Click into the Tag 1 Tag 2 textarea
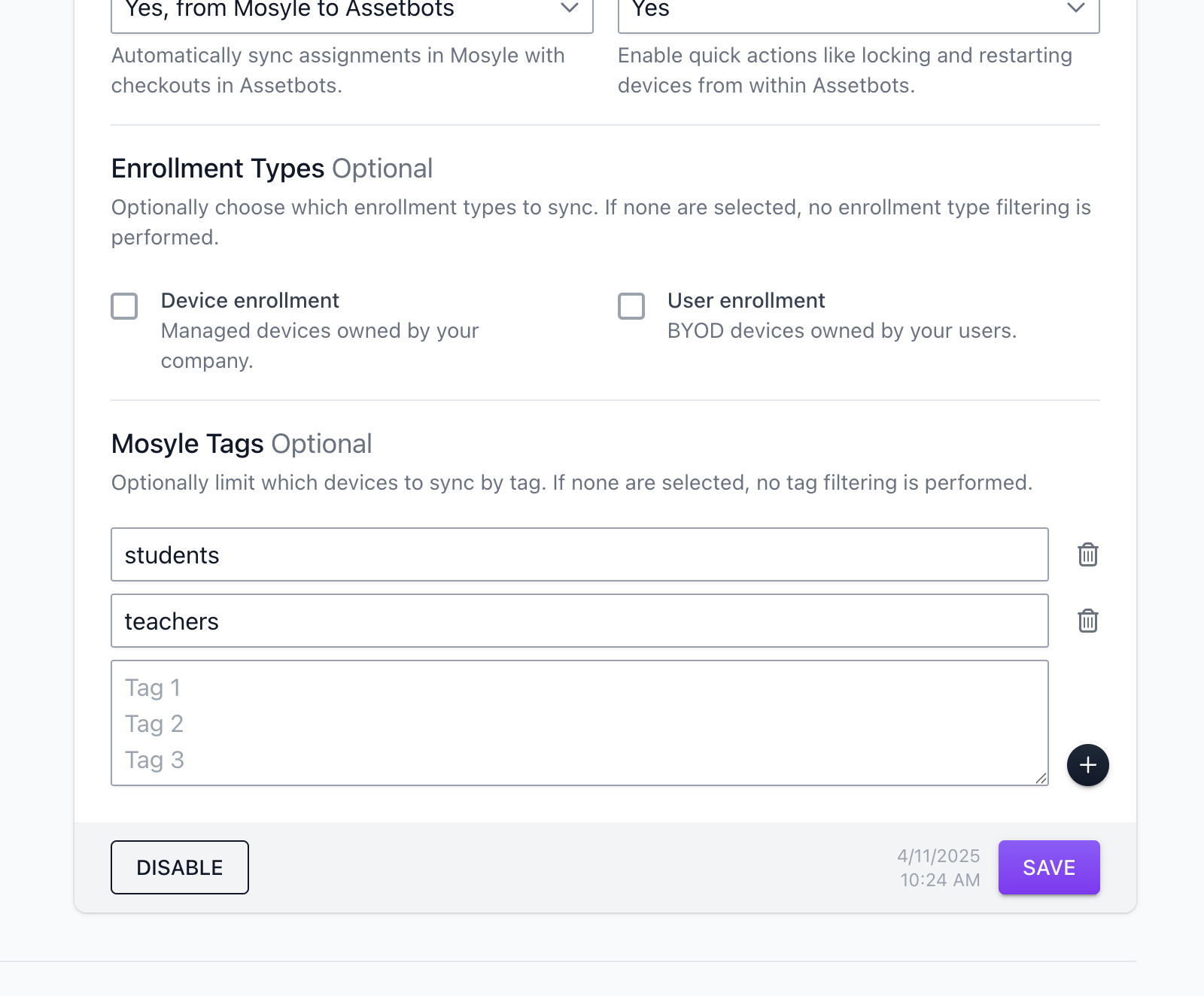This screenshot has width=1204, height=996. tap(579, 723)
